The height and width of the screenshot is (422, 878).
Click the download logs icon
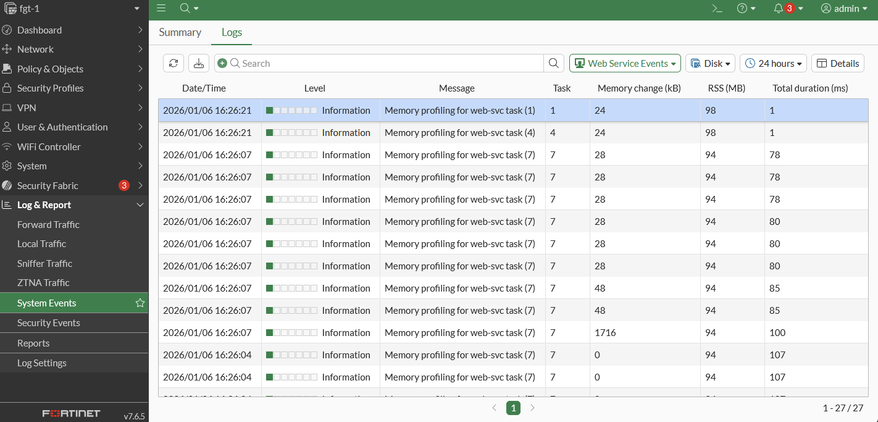pyautogui.click(x=199, y=63)
